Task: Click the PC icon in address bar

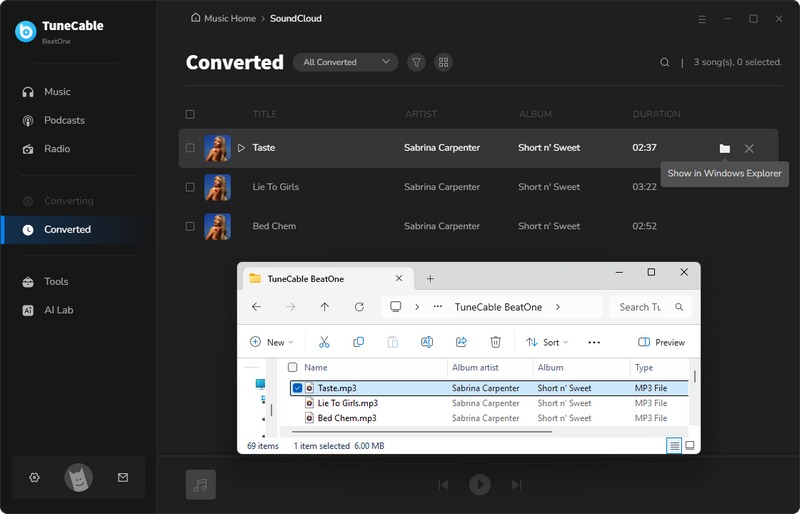Action: pyautogui.click(x=395, y=307)
